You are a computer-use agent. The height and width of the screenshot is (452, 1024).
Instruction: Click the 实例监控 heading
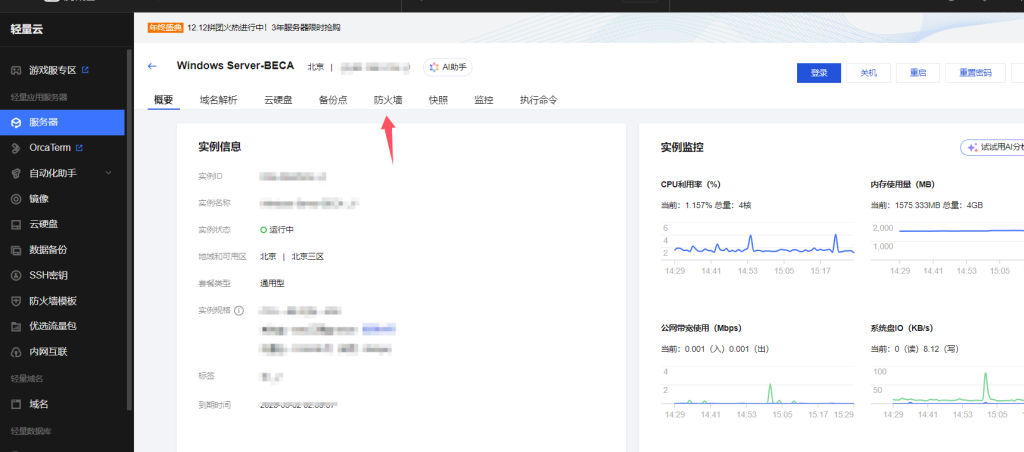tap(682, 148)
